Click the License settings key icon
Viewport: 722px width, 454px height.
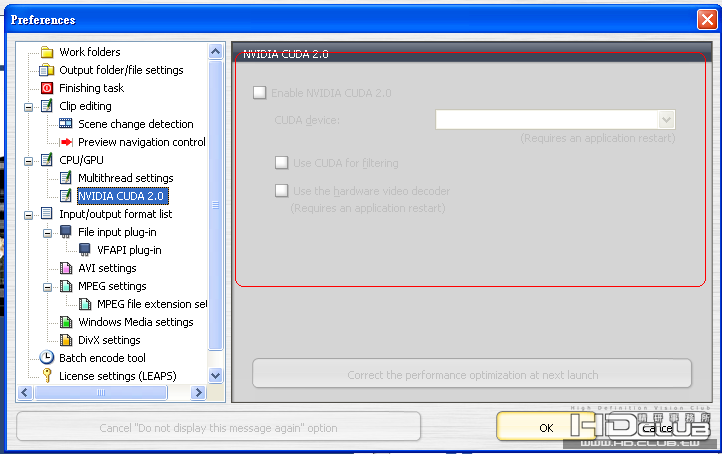pos(47,375)
